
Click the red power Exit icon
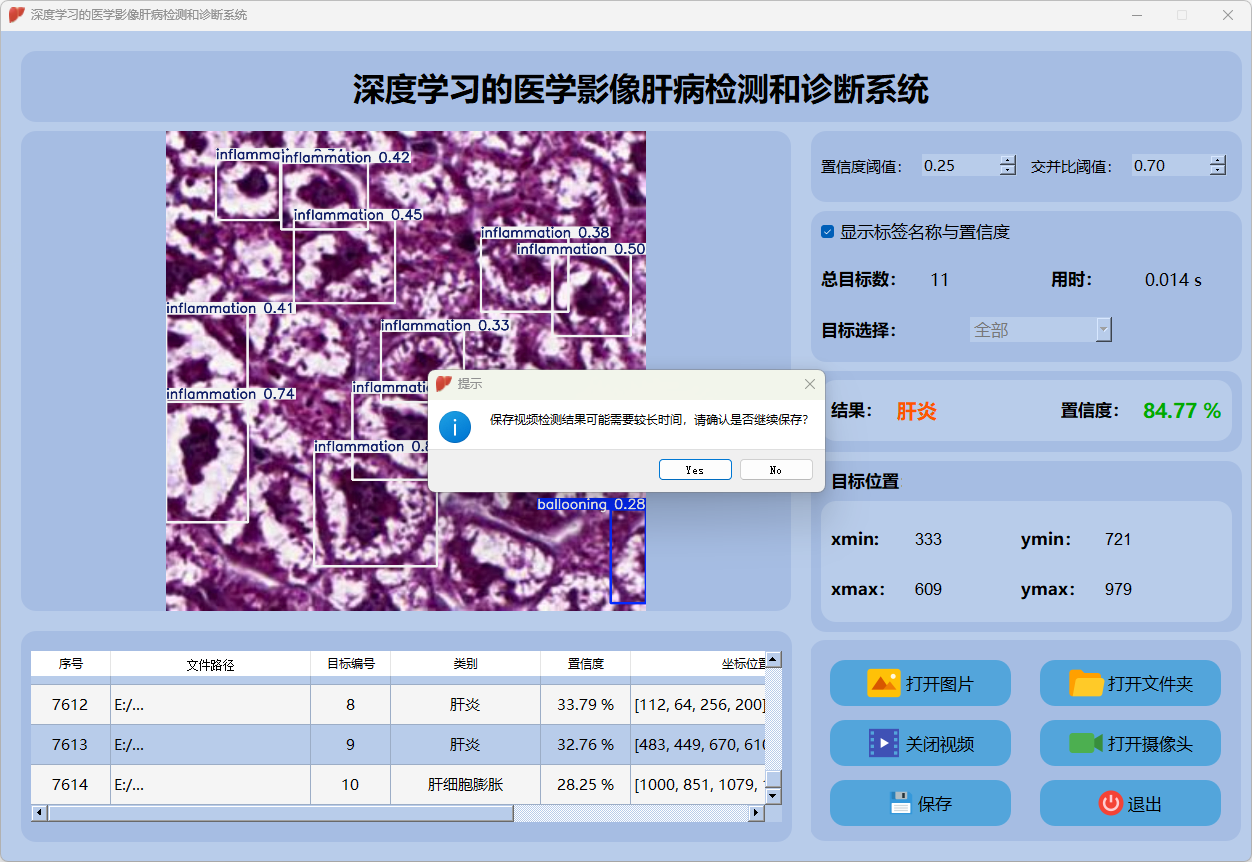click(1110, 803)
